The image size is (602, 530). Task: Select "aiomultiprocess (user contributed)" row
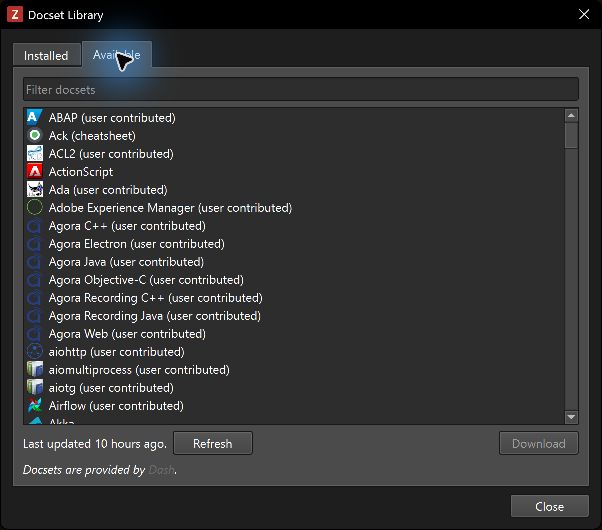coord(294,369)
